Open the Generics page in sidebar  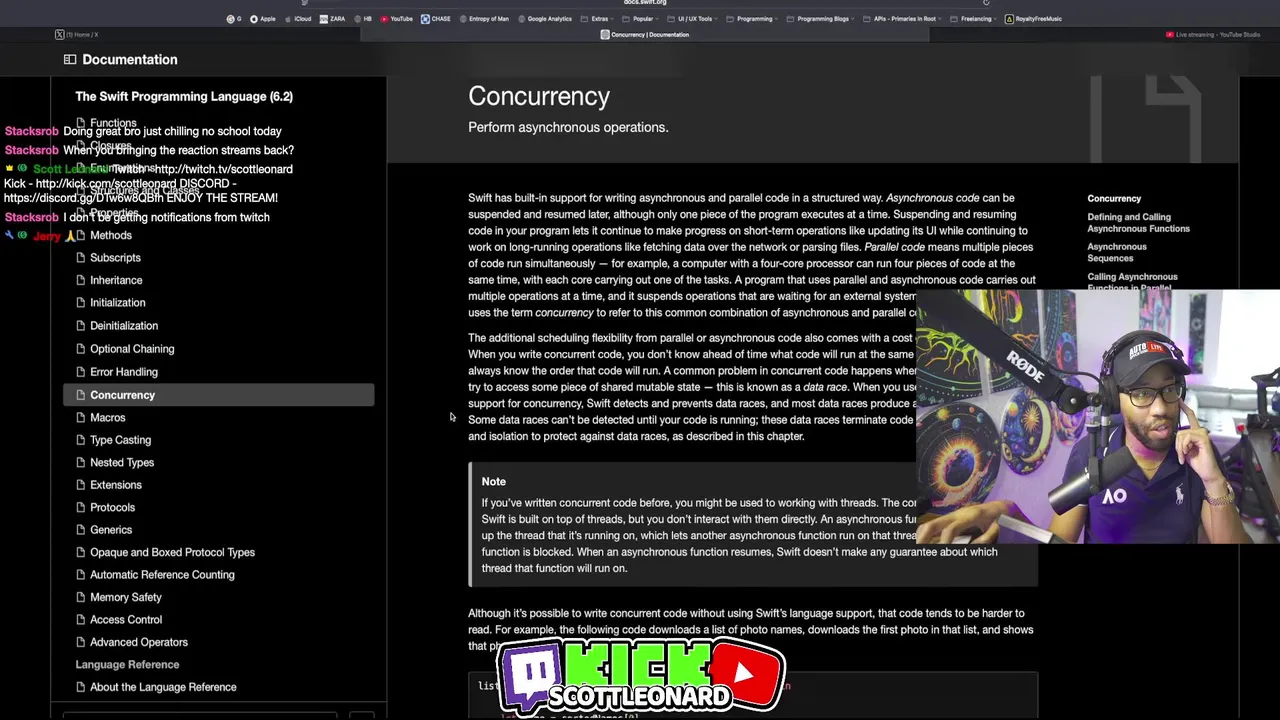pos(111,530)
